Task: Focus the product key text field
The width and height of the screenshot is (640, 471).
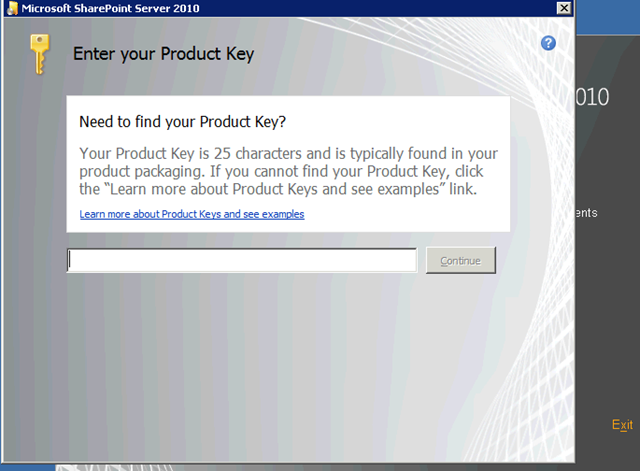Action: click(x=242, y=260)
